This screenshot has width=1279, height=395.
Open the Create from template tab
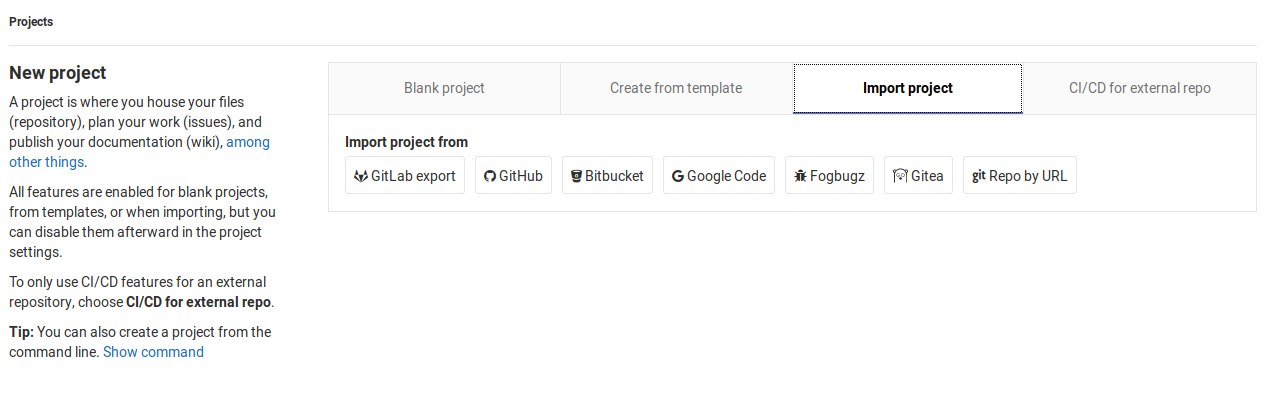676,88
